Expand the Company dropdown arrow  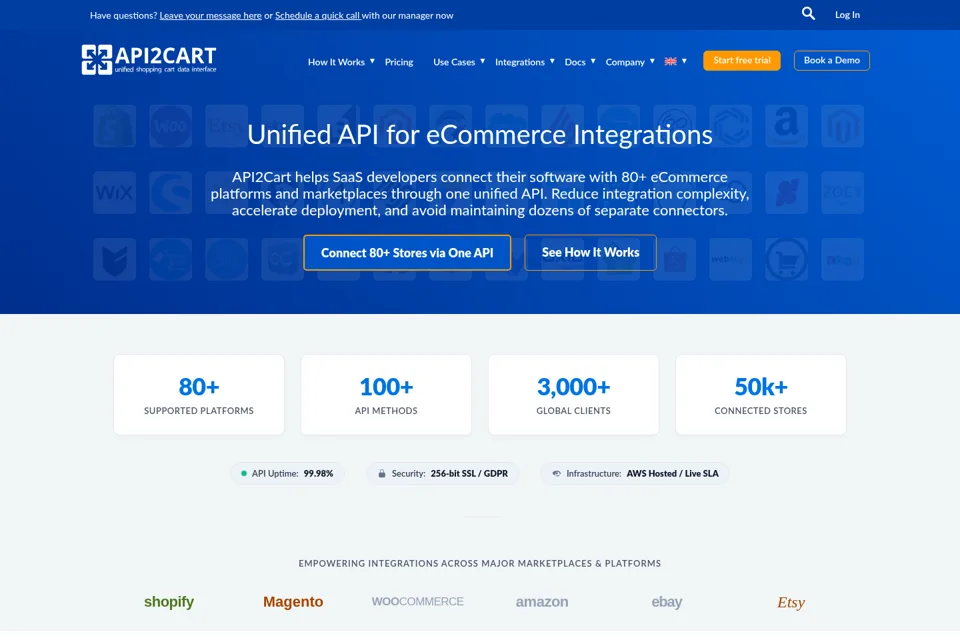(x=652, y=61)
